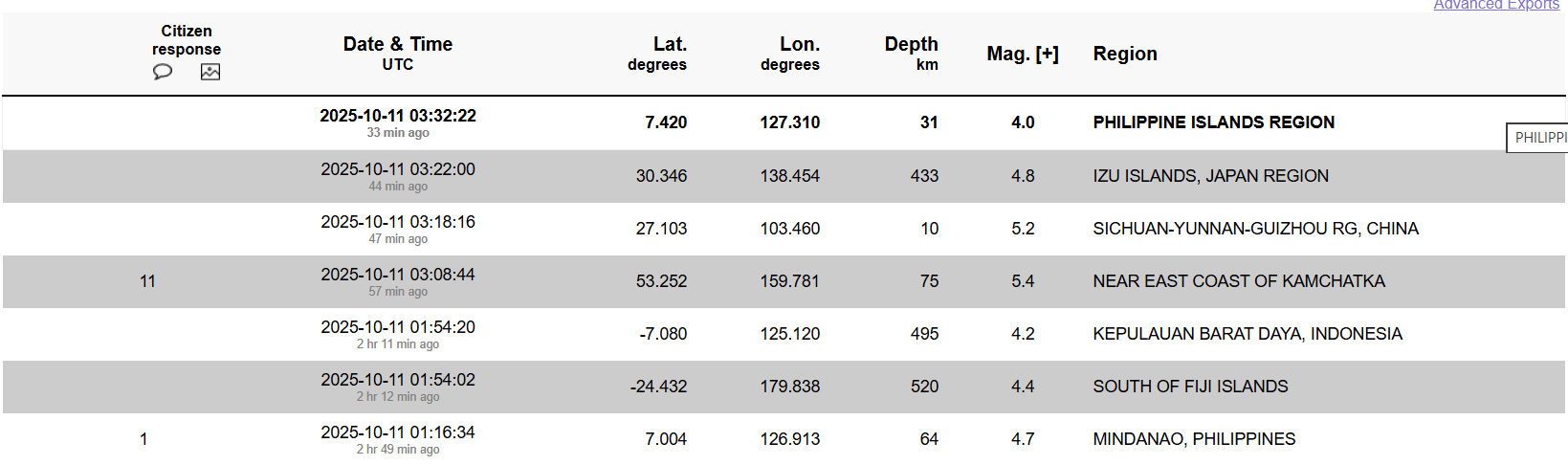Open NEAR EAST COAST OF KAMCHATKA event
Image resolution: width=1568 pixels, height=465 pixels.
coord(1239,281)
